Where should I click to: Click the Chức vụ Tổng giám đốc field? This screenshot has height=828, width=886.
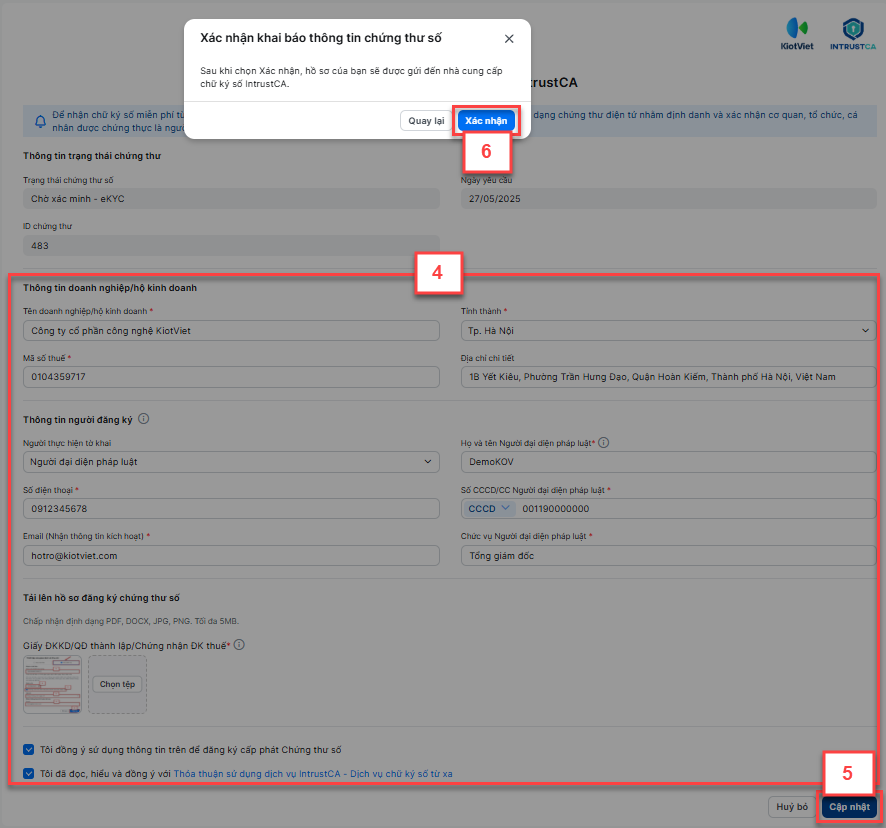(668, 556)
